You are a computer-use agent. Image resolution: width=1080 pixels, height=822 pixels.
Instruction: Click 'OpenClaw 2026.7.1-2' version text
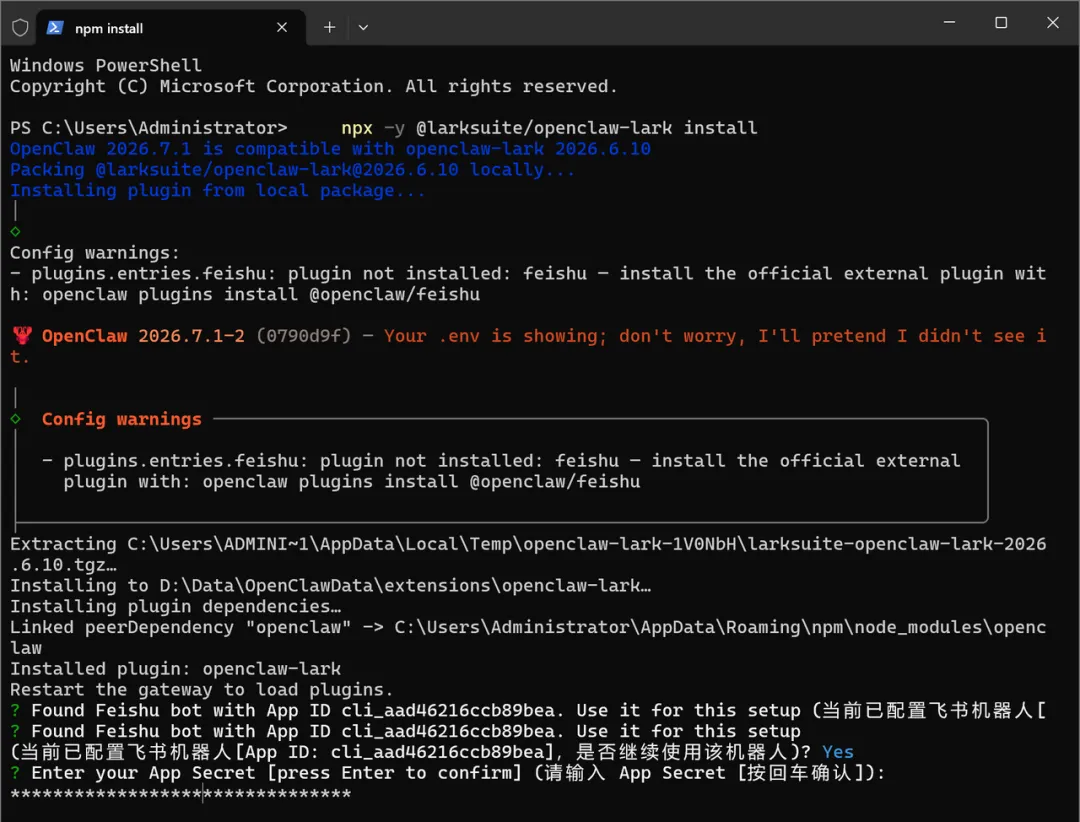tap(143, 336)
